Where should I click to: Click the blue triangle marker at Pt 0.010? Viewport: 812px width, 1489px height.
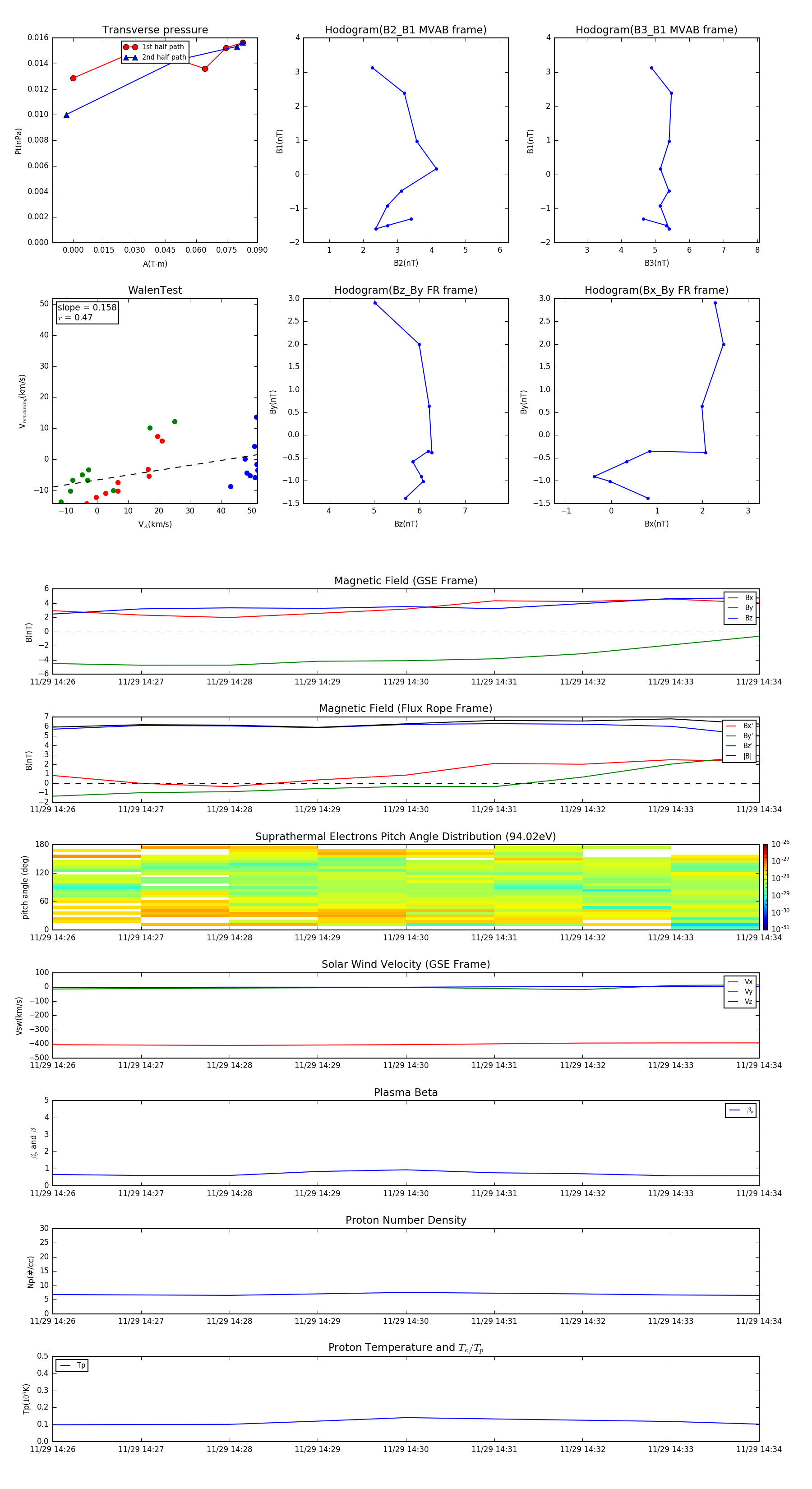coord(66,115)
